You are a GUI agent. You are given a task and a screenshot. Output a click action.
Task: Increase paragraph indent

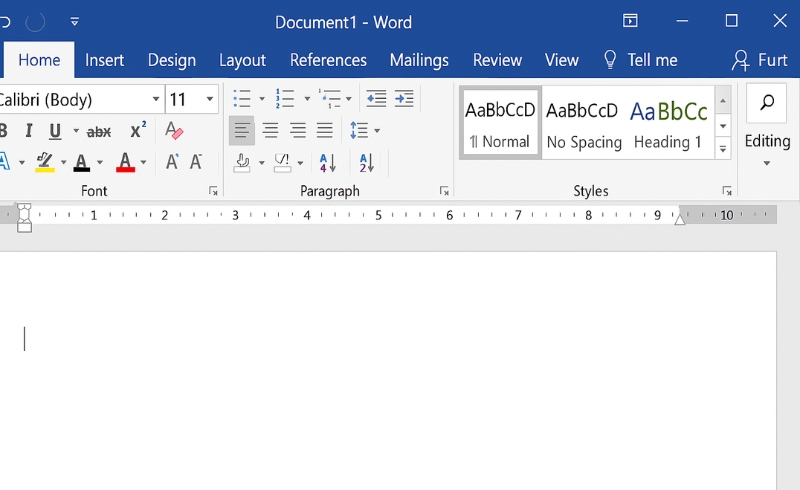click(404, 98)
